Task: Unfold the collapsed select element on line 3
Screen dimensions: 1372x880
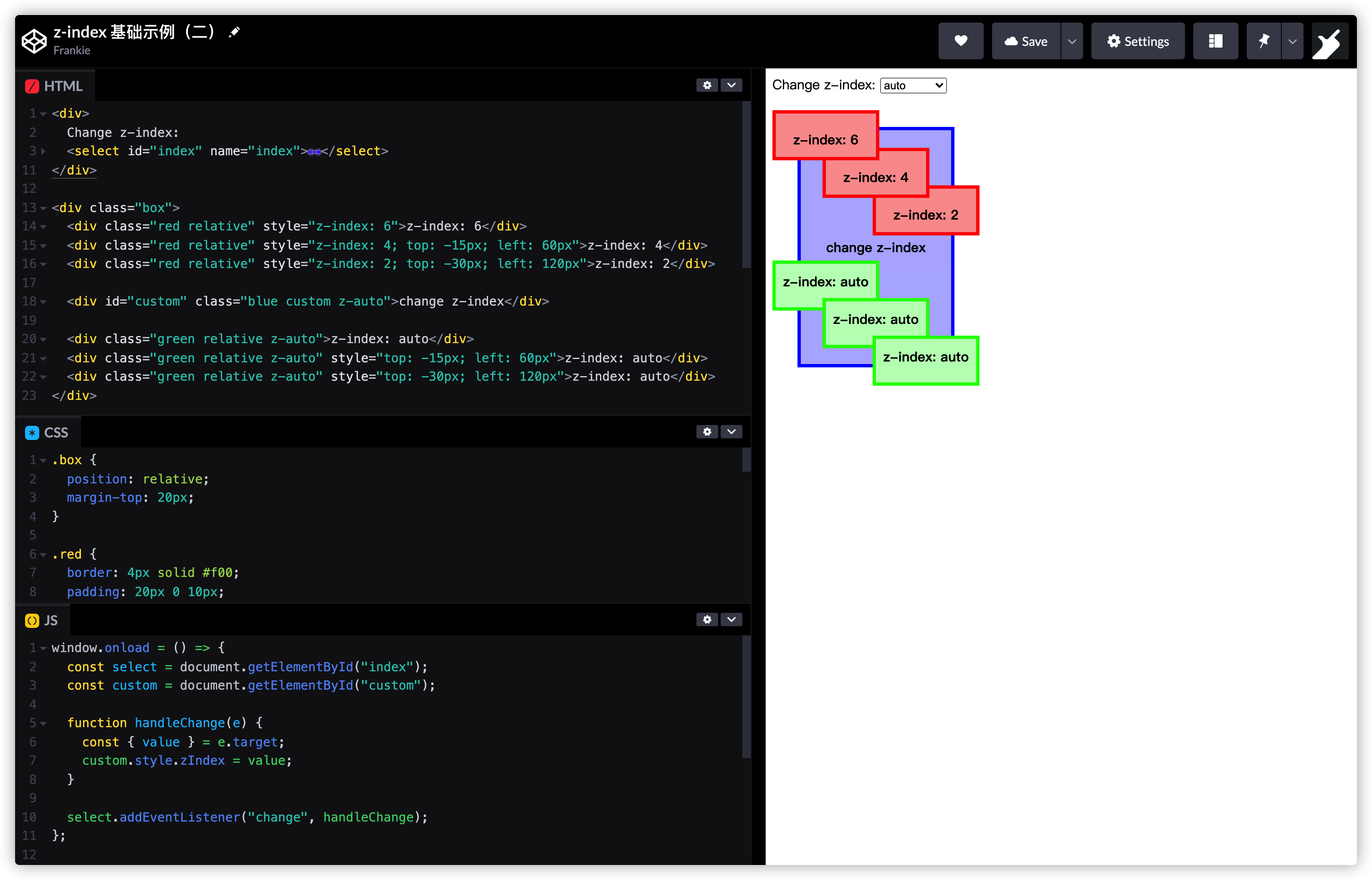Action: click(43, 152)
